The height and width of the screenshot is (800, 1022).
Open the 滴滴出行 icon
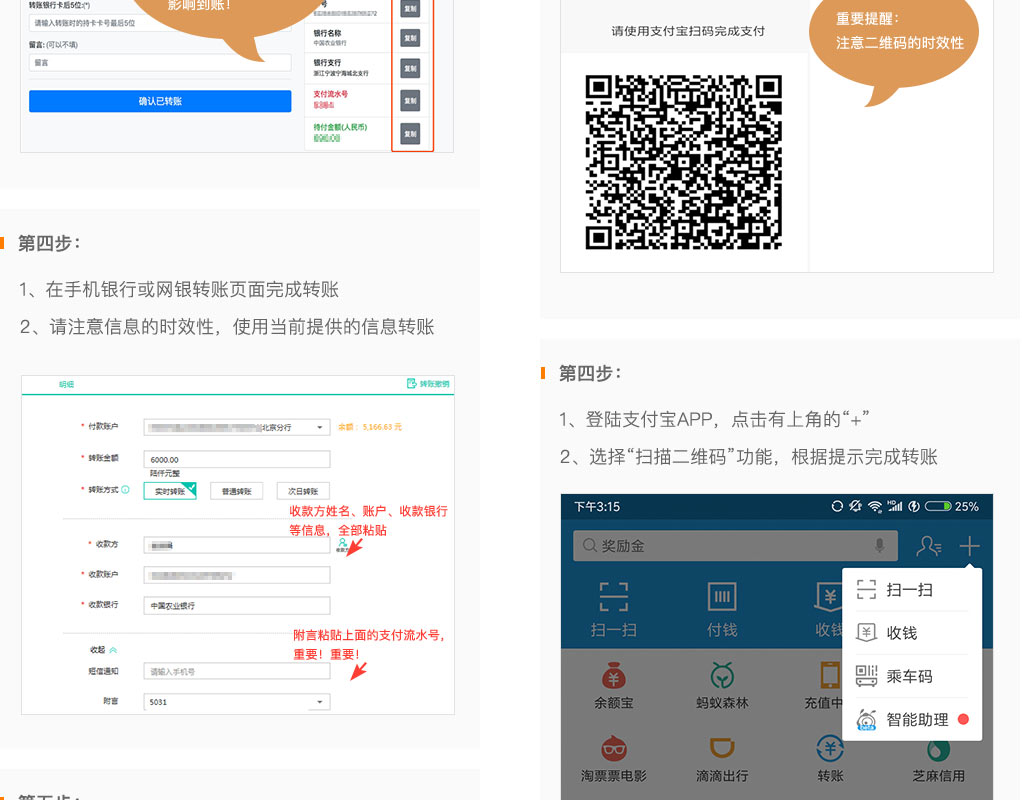722,748
